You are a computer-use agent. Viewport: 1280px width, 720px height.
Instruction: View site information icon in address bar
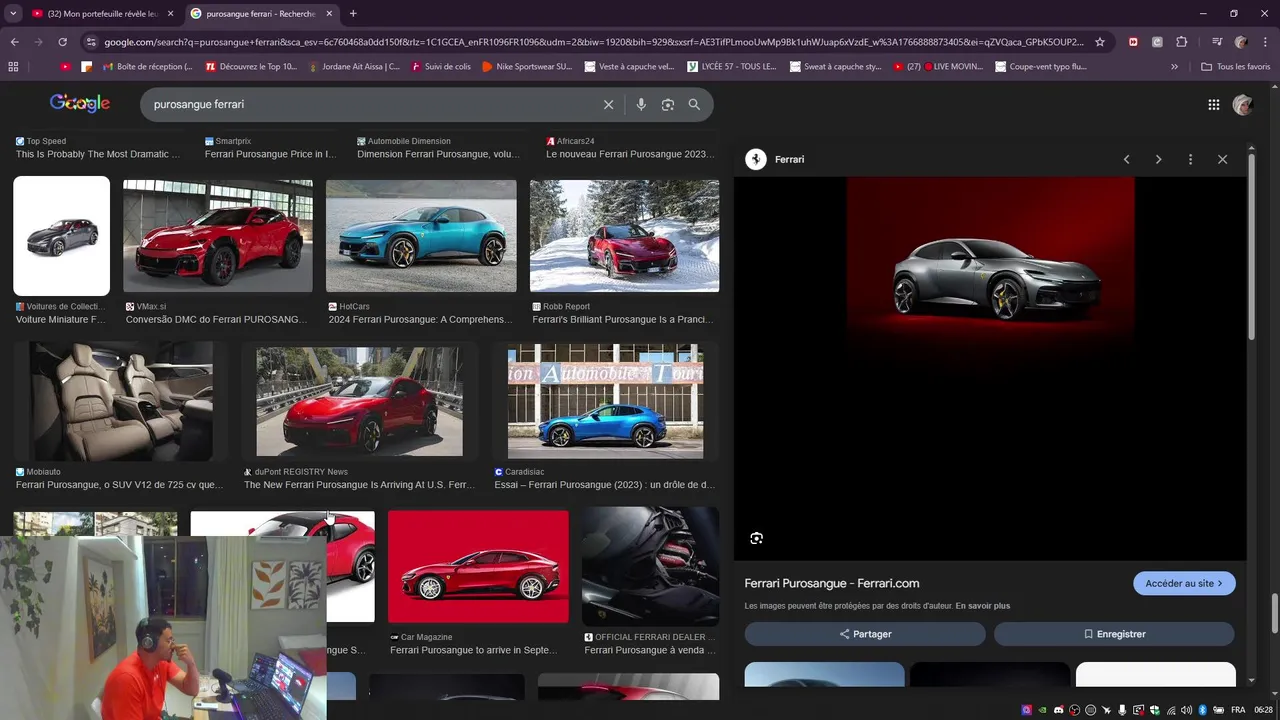click(x=91, y=42)
